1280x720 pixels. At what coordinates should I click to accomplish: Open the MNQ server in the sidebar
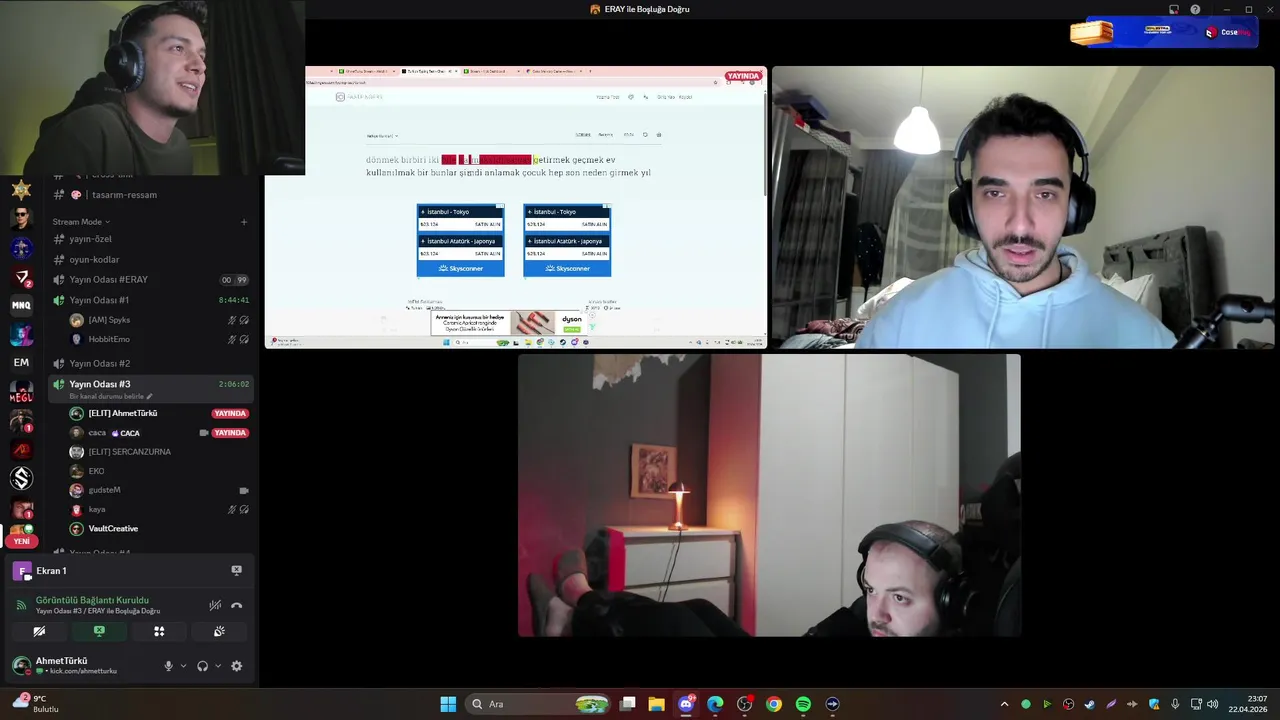pos(21,305)
